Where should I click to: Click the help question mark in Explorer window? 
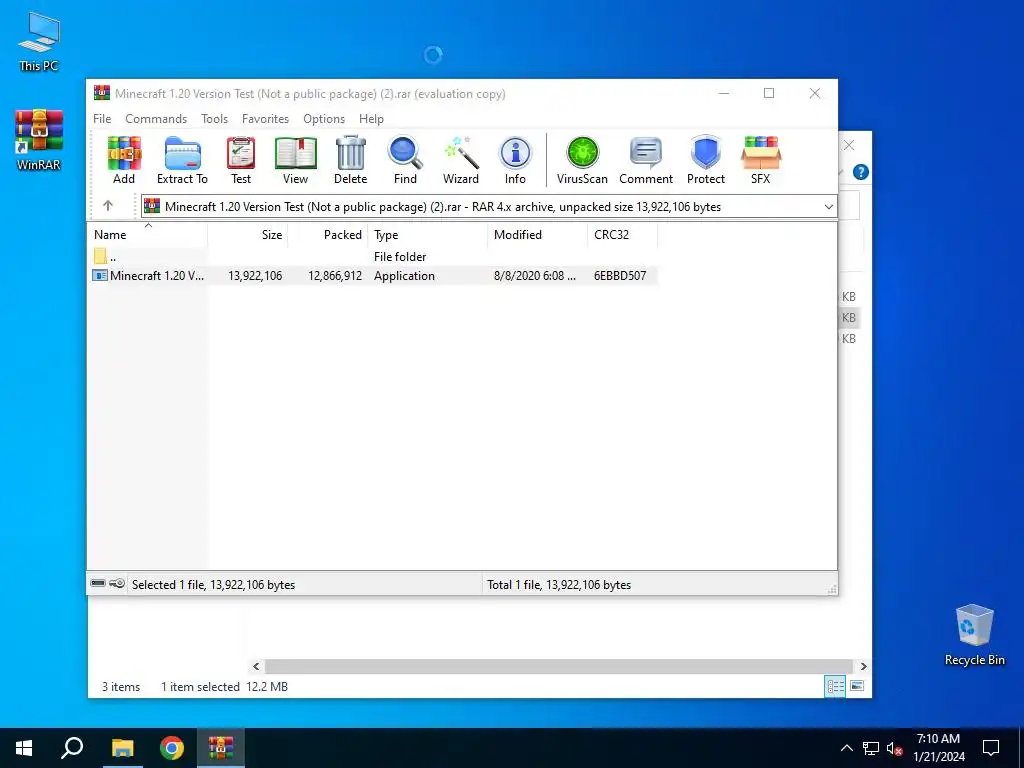pos(861,172)
